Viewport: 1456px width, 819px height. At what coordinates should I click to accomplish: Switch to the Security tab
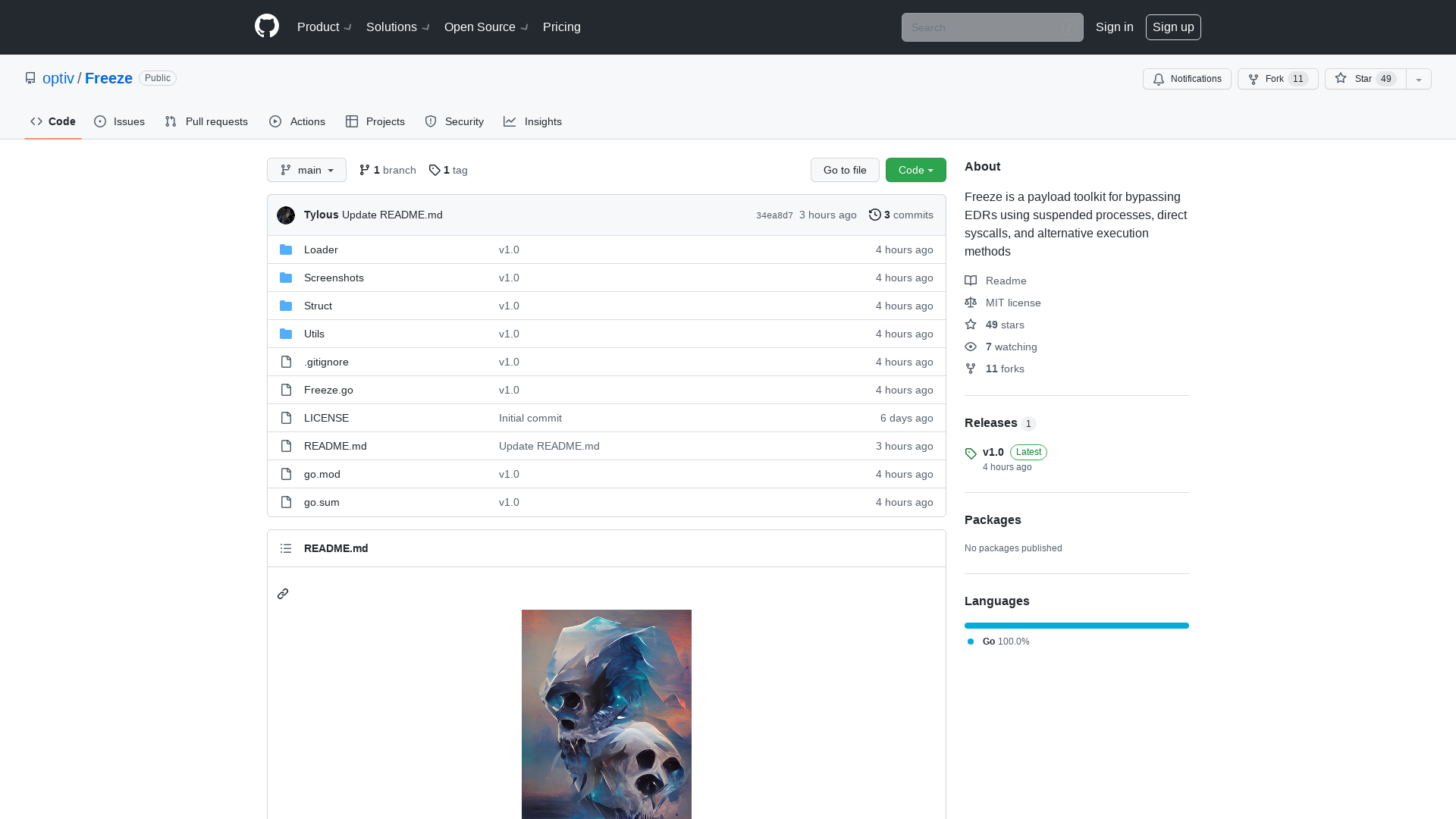click(x=453, y=121)
